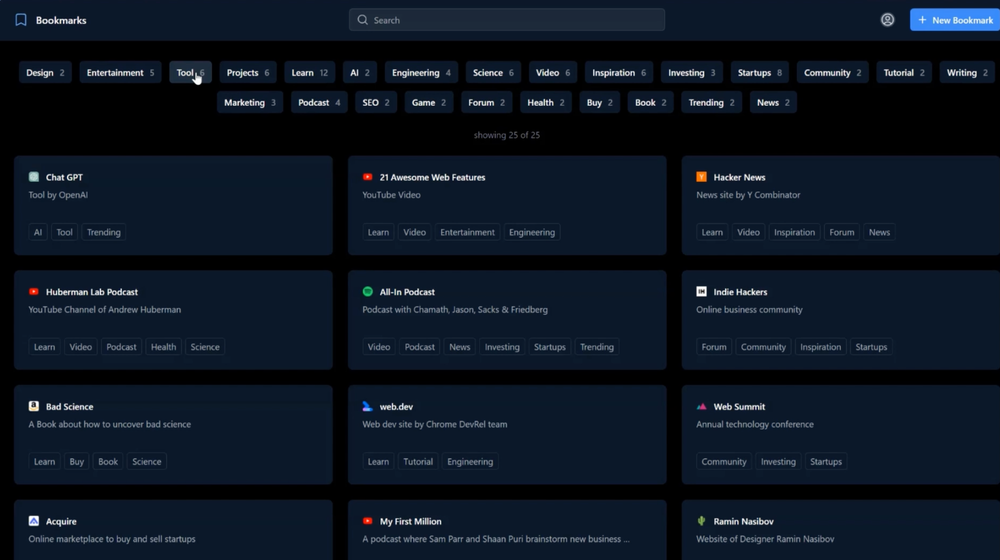Open the Hacker News bookmark title
1000x560 pixels.
pyautogui.click(x=739, y=177)
